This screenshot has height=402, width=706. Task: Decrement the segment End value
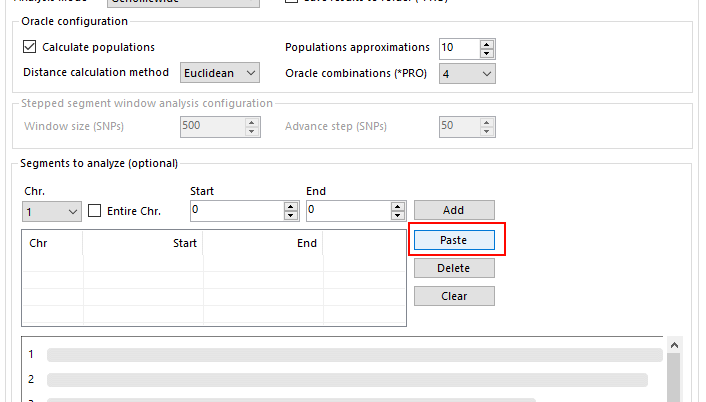tap(398, 215)
